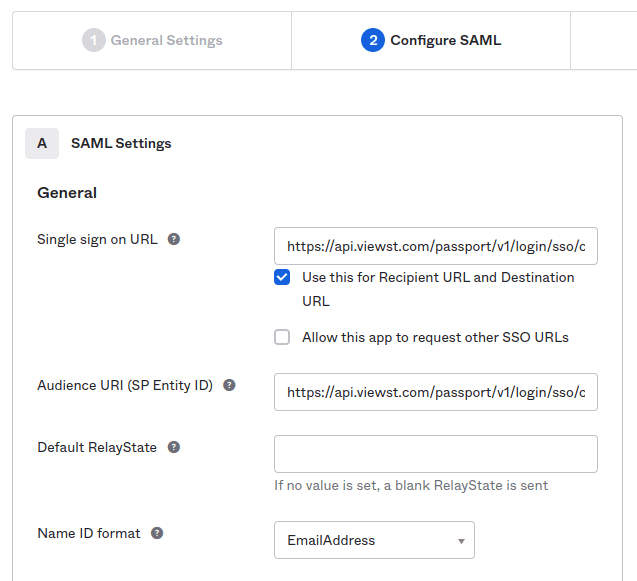
Task: Click the Single sign on URL field
Action: (435, 246)
